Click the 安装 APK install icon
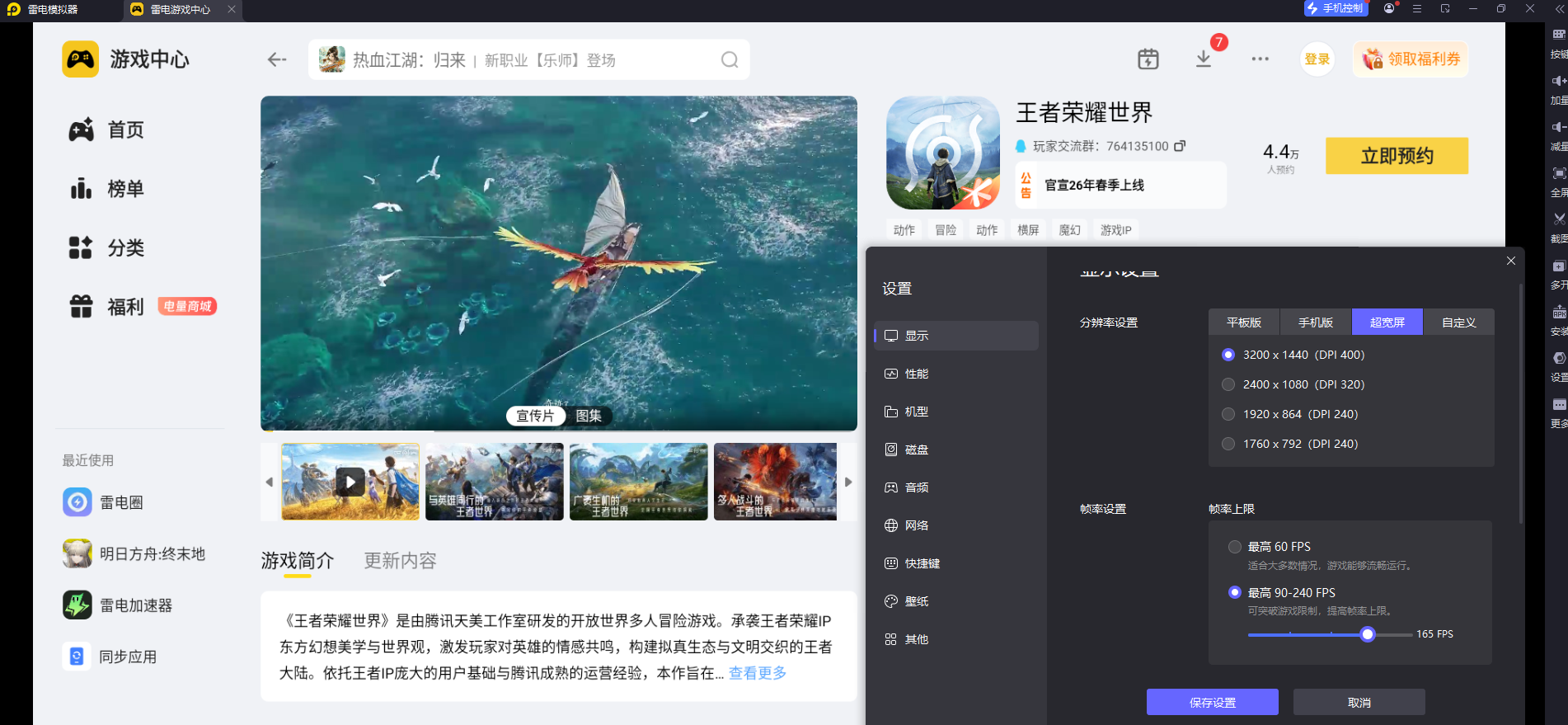The width and height of the screenshot is (1568, 725). [x=1559, y=320]
